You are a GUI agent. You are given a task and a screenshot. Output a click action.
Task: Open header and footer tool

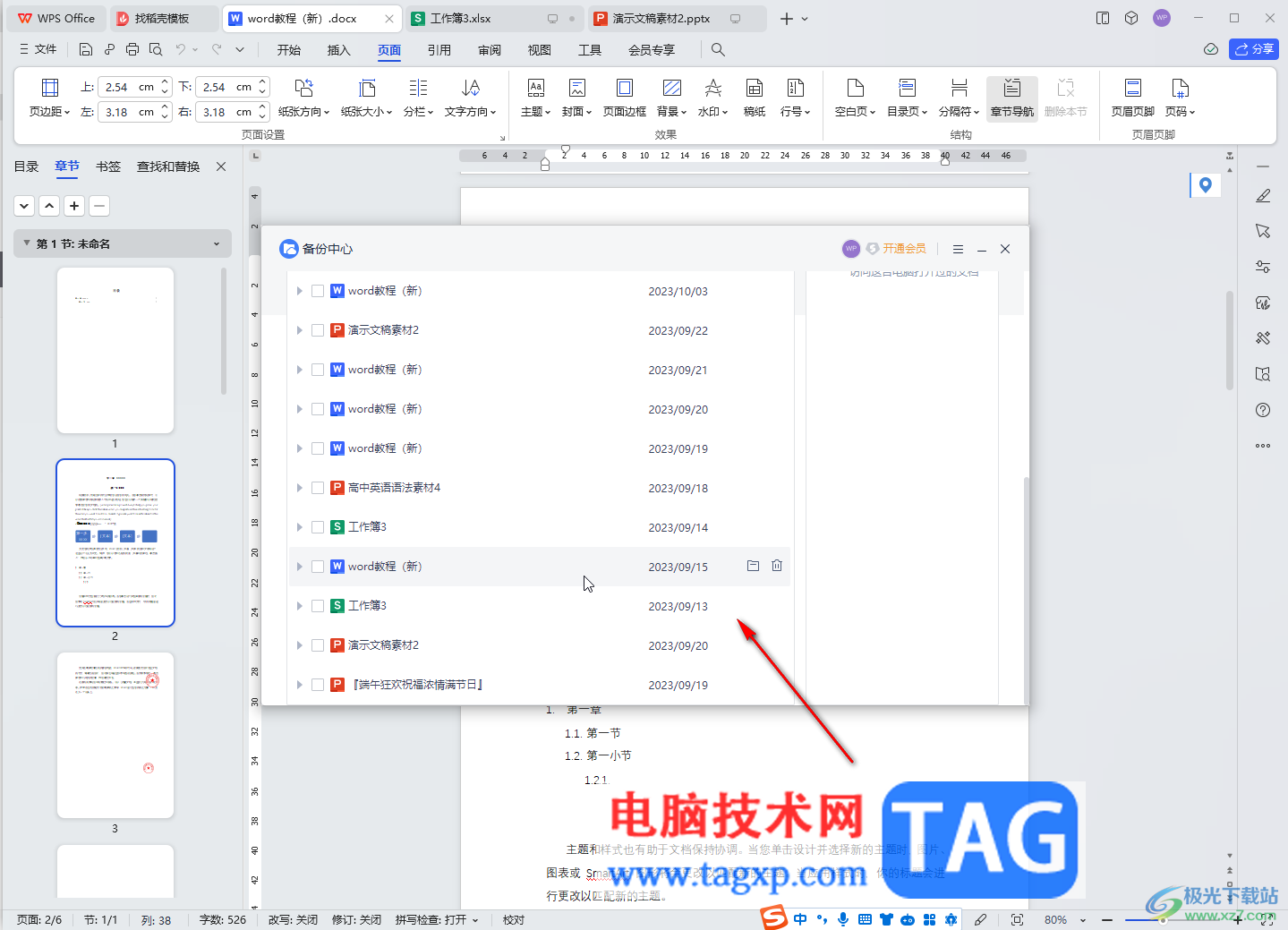[x=1132, y=98]
